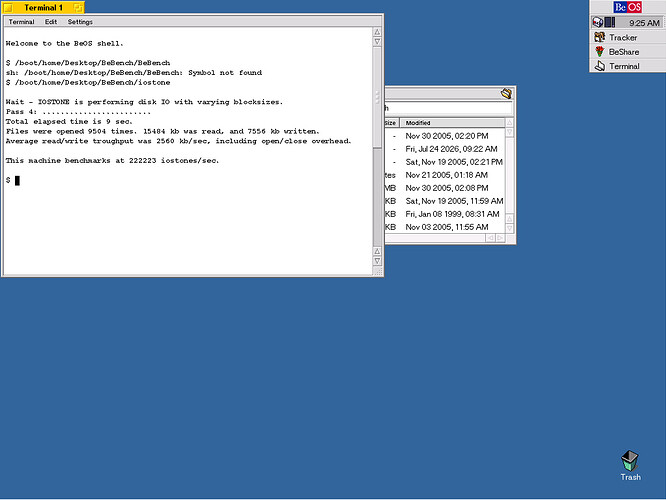Open the Terminal menu
The width and height of the screenshot is (666, 500).
[21, 22]
